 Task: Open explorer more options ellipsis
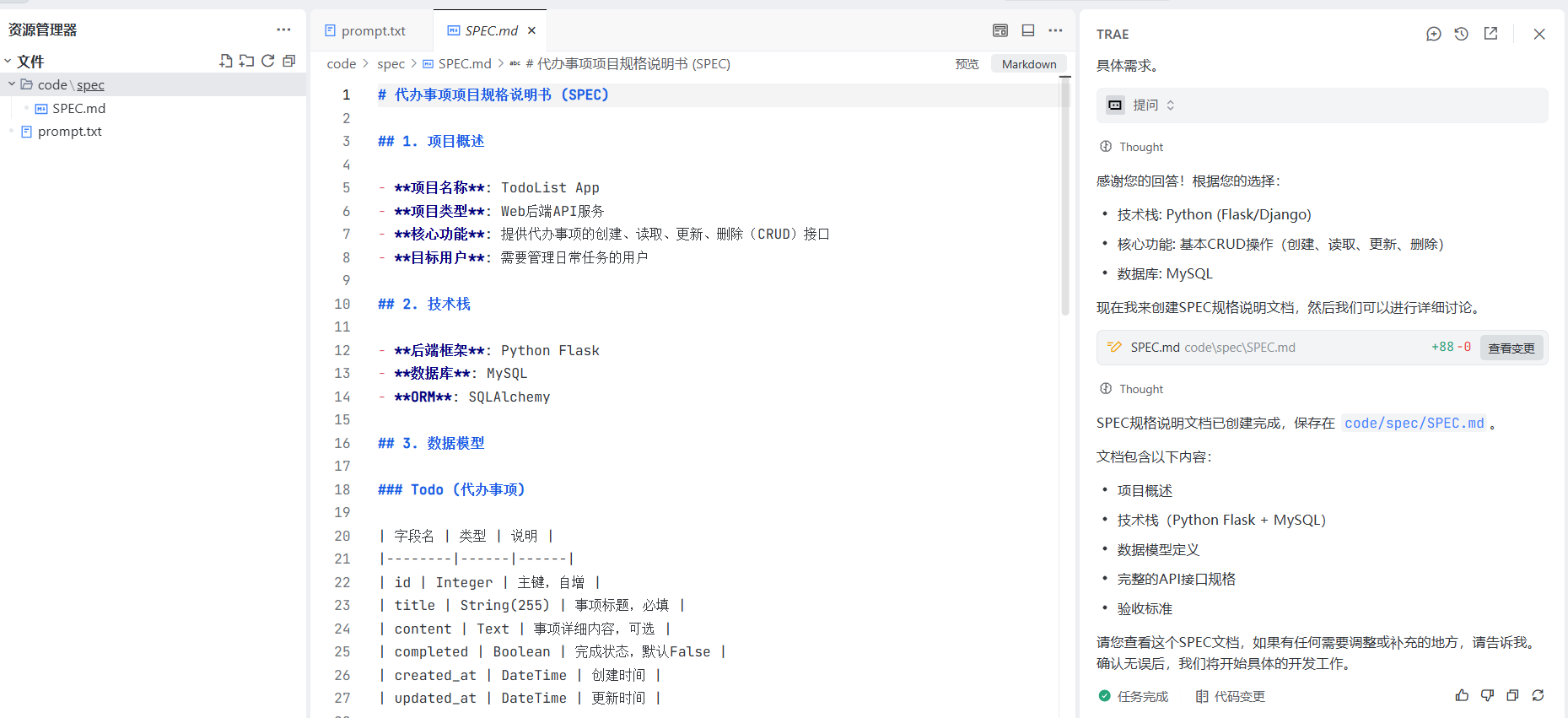pos(283,30)
